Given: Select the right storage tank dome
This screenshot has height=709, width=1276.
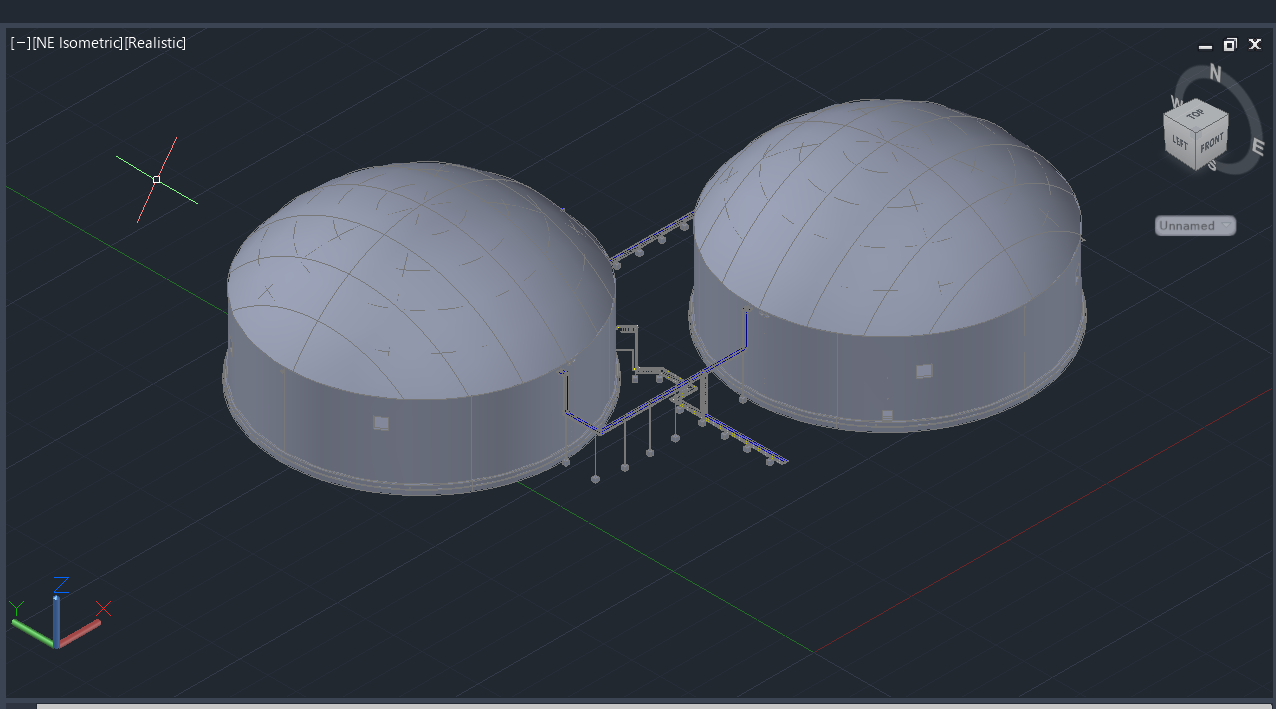Looking at the screenshot, I should [887, 215].
